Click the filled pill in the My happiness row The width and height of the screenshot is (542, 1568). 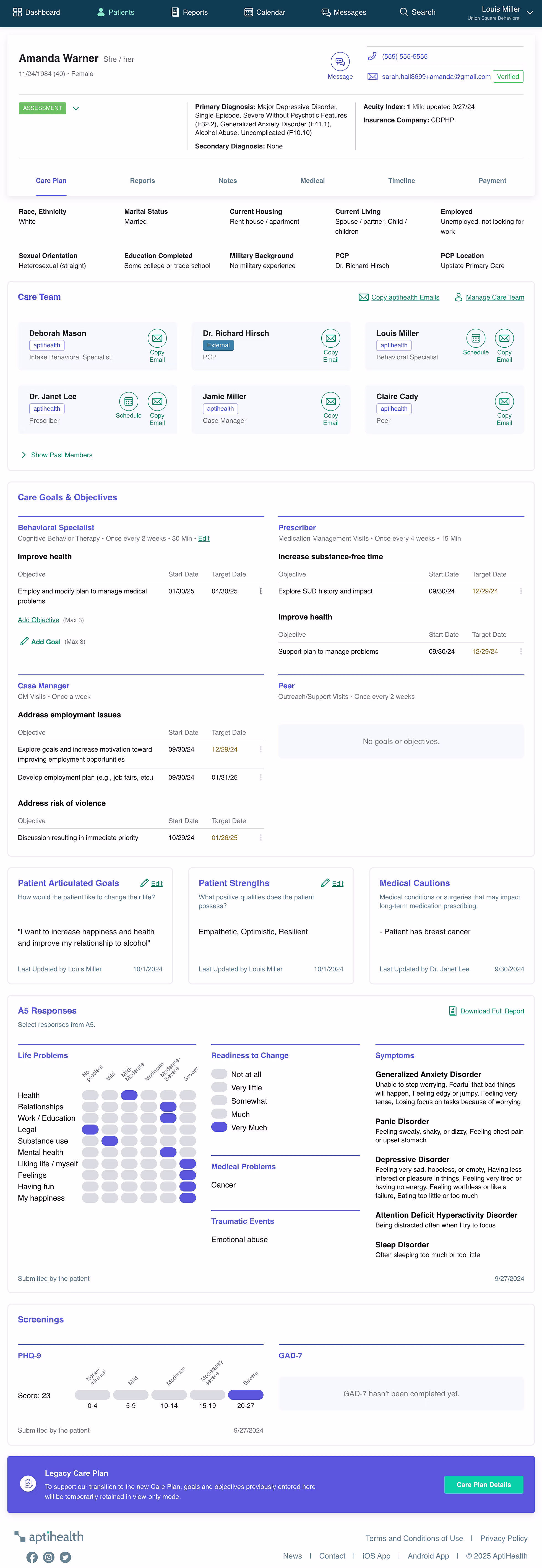(187, 1198)
